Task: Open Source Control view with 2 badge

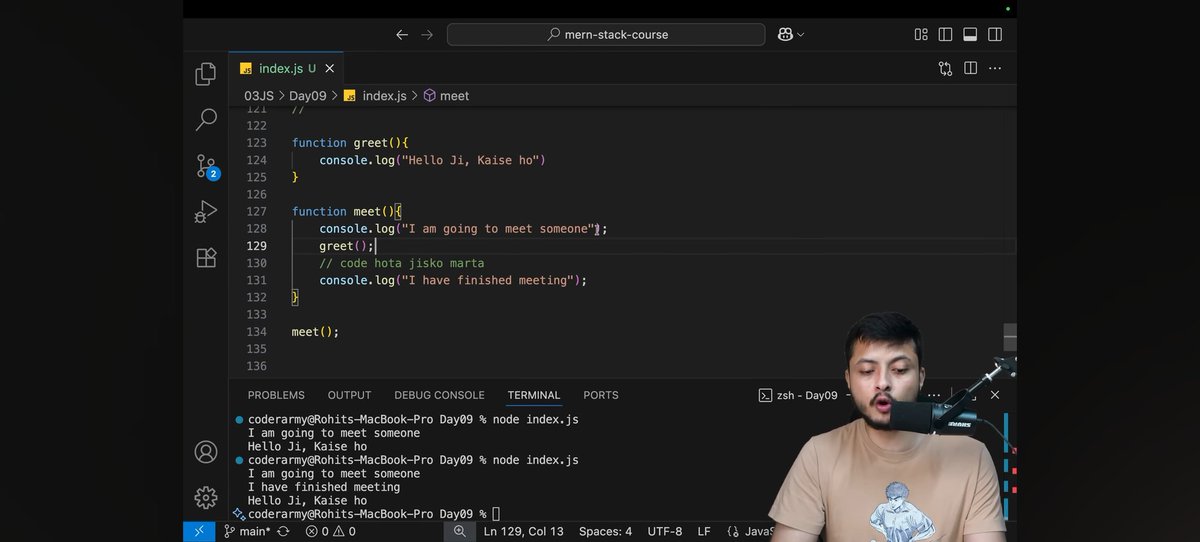Action: point(206,166)
